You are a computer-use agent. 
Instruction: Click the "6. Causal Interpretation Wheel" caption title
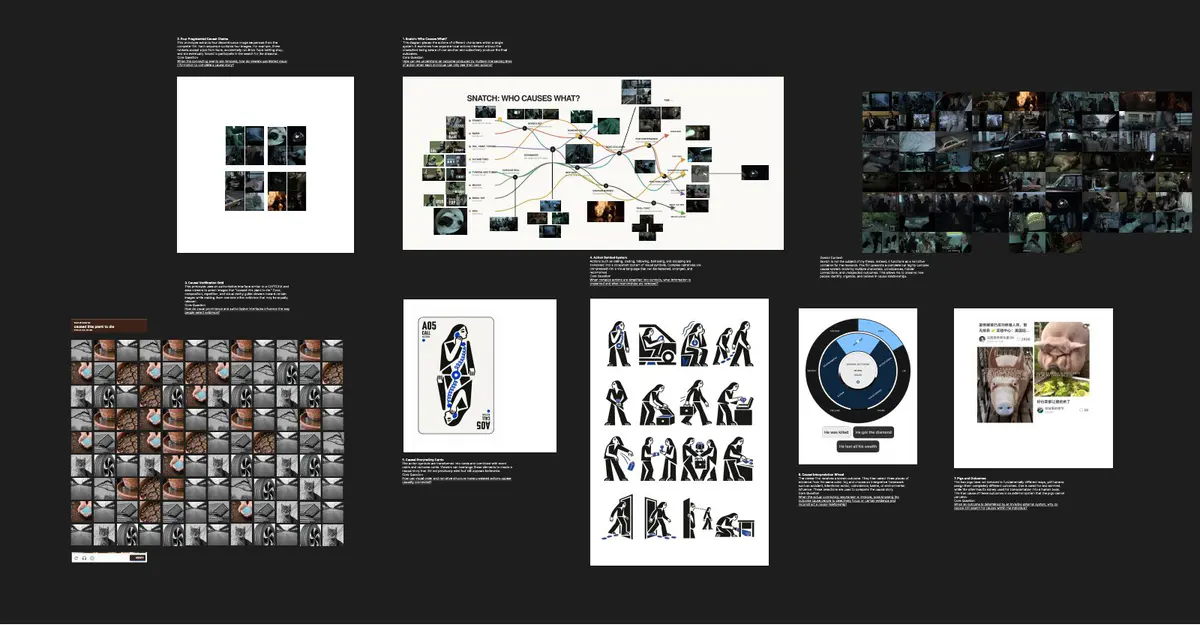tap(821, 475)
